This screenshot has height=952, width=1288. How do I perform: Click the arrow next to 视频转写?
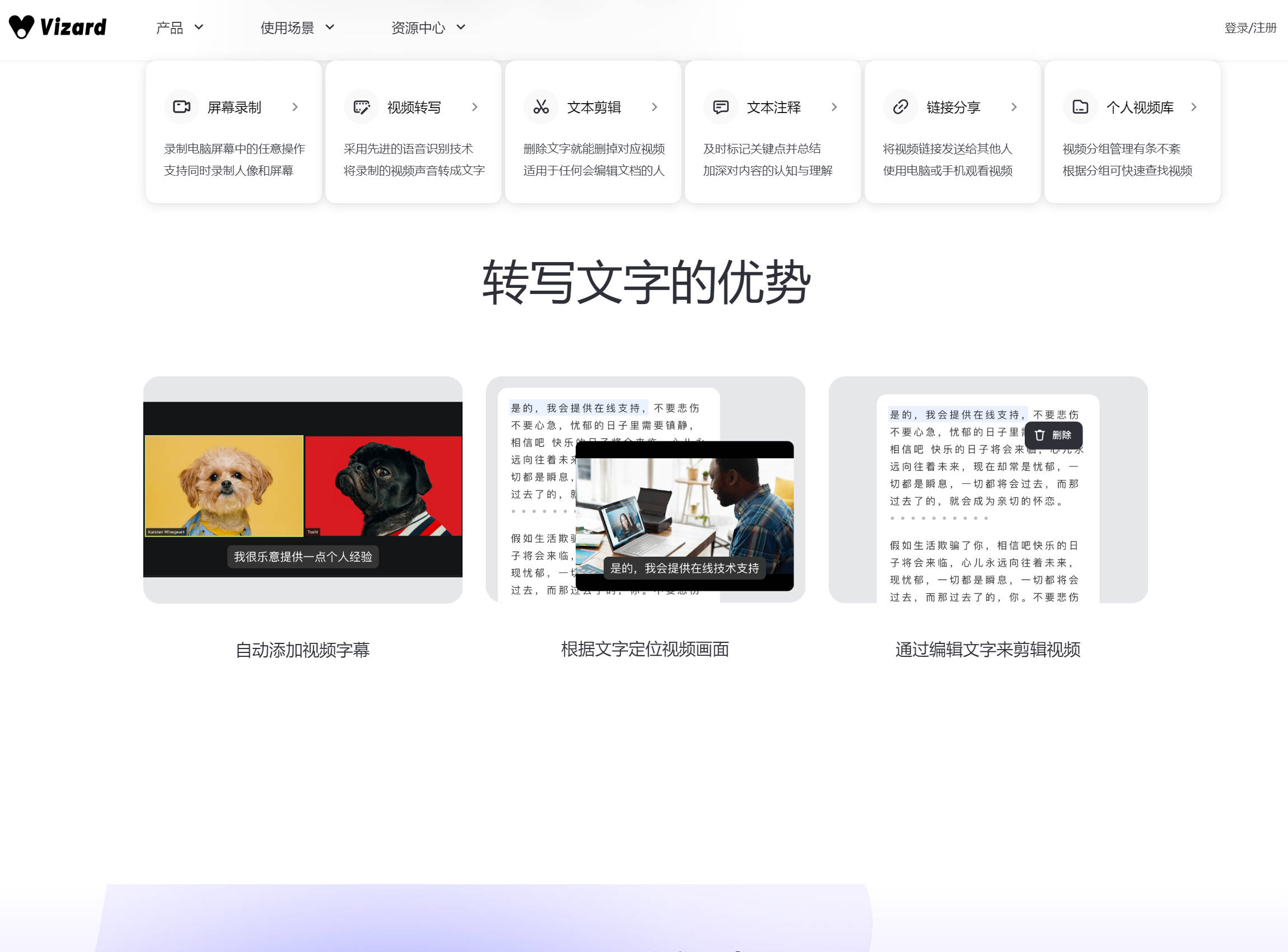tap(475, 107)
